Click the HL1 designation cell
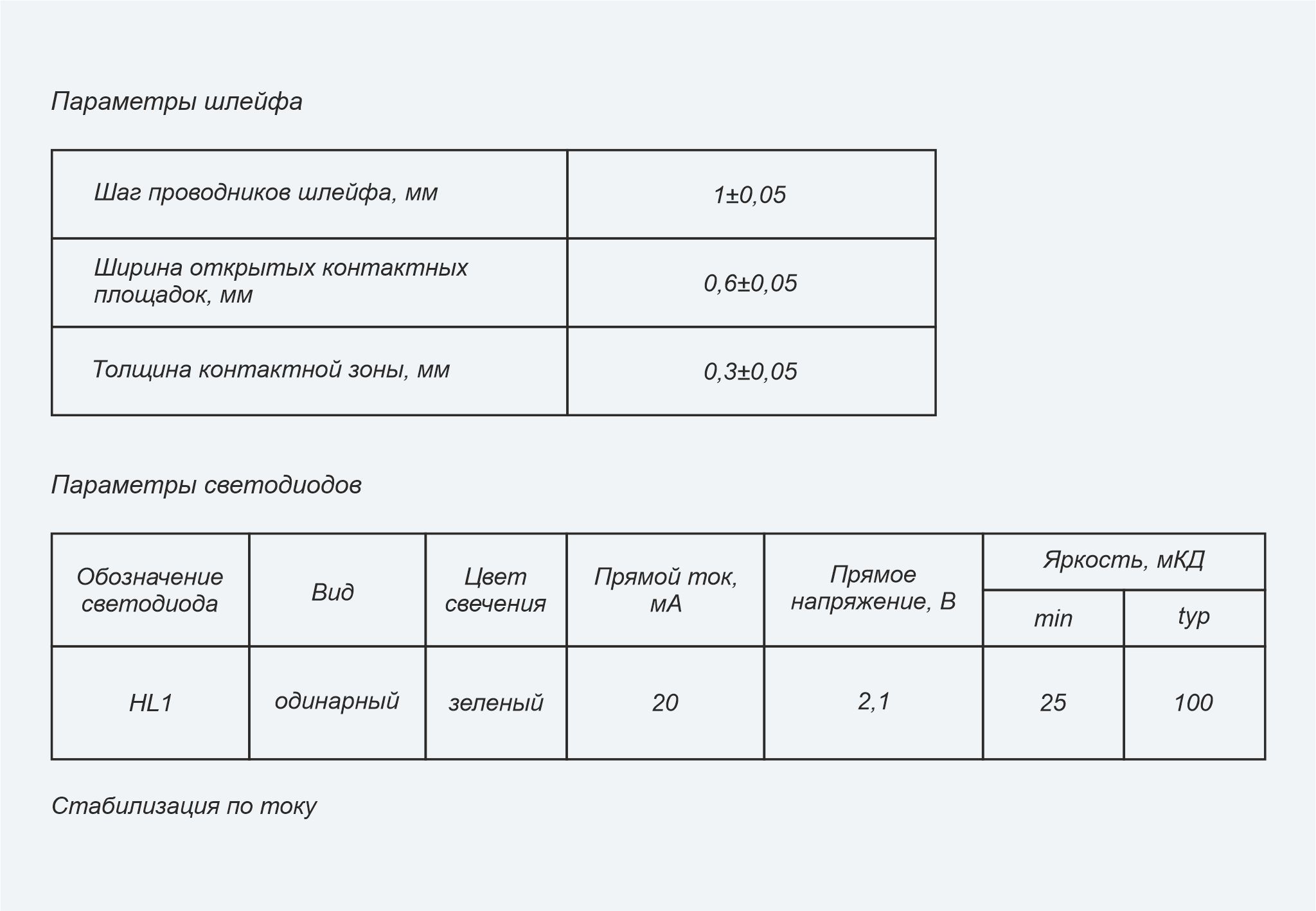Viewport: 1316px width, 911px height. pyautogui.click(x=150, y=703)
